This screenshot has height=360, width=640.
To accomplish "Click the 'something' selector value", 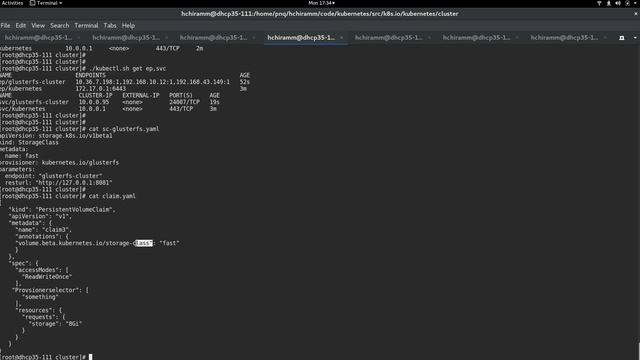I will pyautogui.click(x=40, y=297).
